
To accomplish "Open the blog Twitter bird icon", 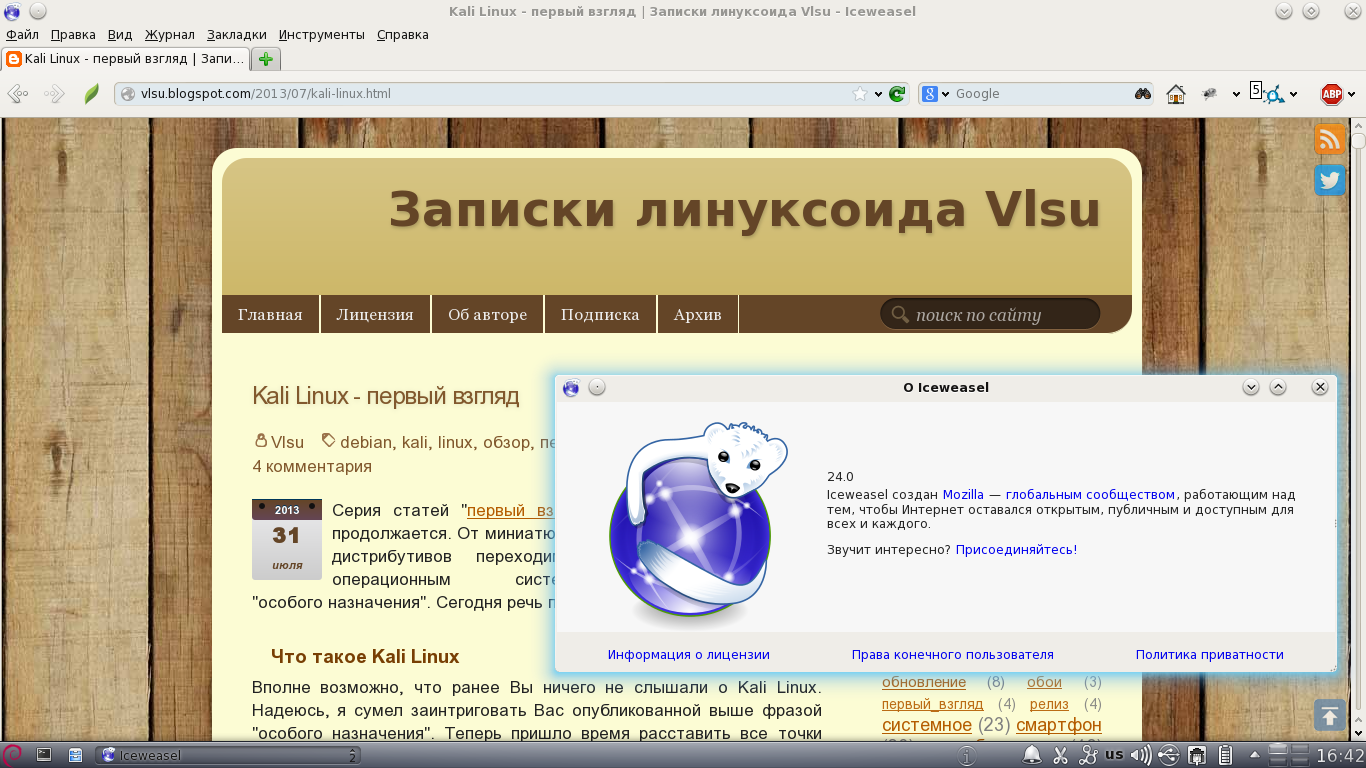I will (1330, 180).
